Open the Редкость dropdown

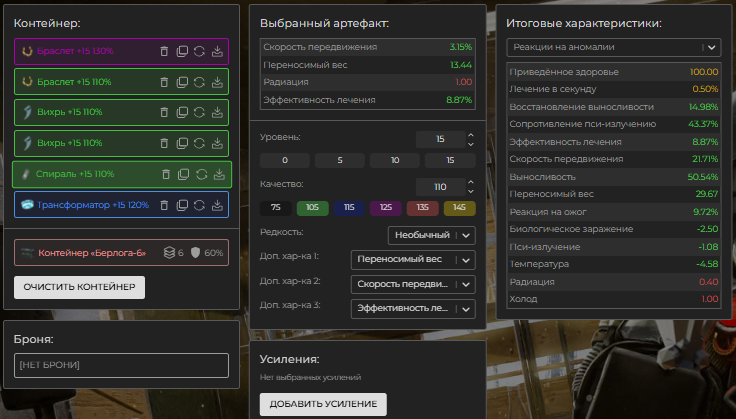click(432, 236)
